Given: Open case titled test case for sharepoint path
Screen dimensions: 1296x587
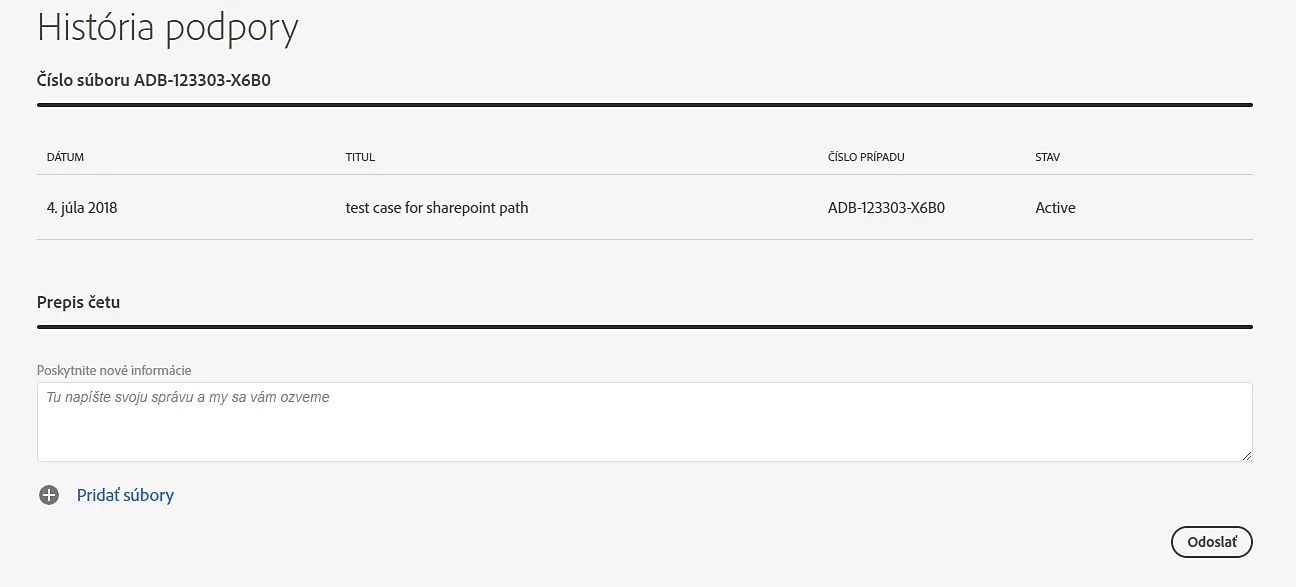Looking at the screenshot, I should point(437,208).
